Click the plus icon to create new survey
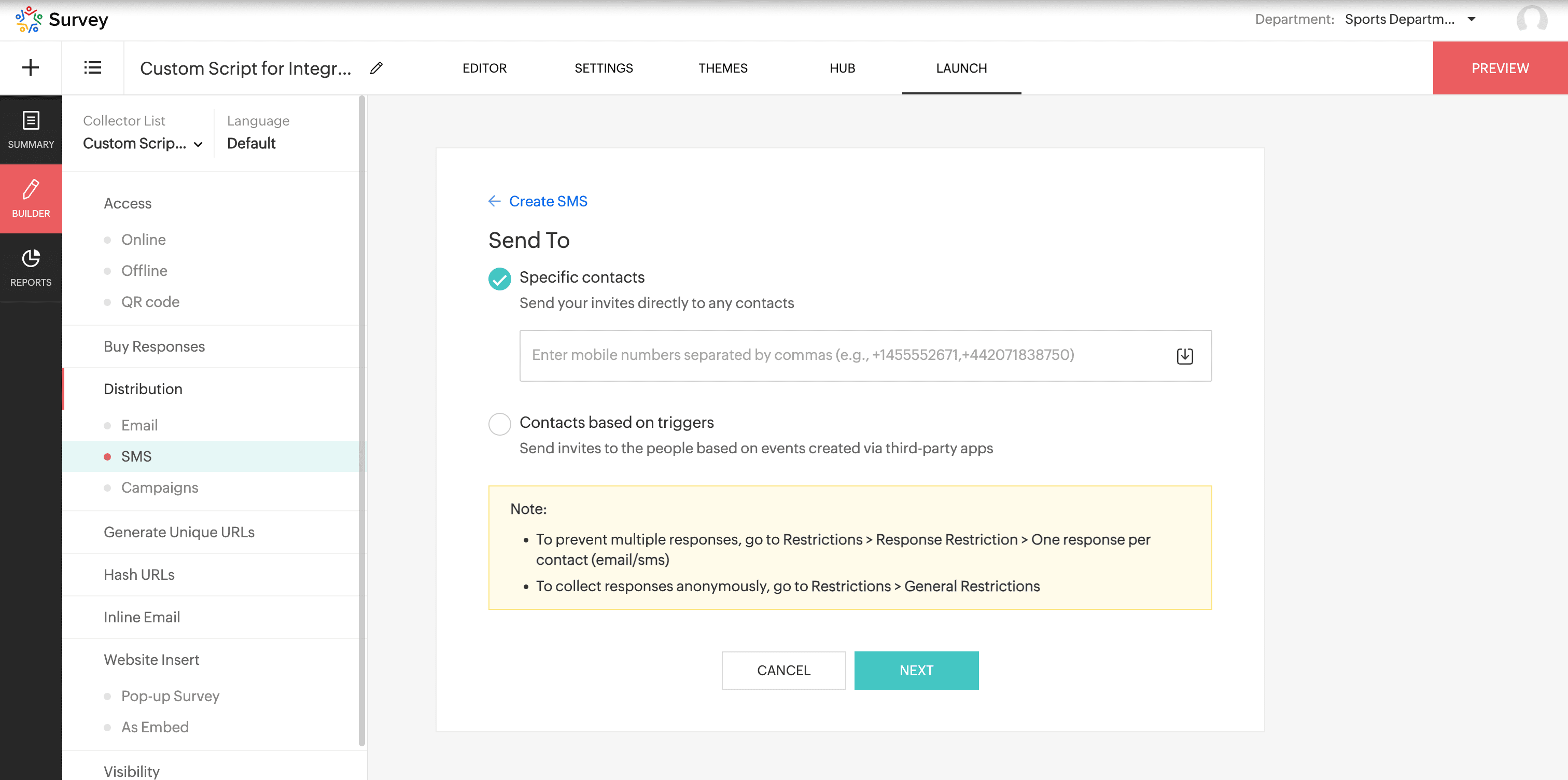The height and width of the screenshot is (780, 1568). point(31,67)
